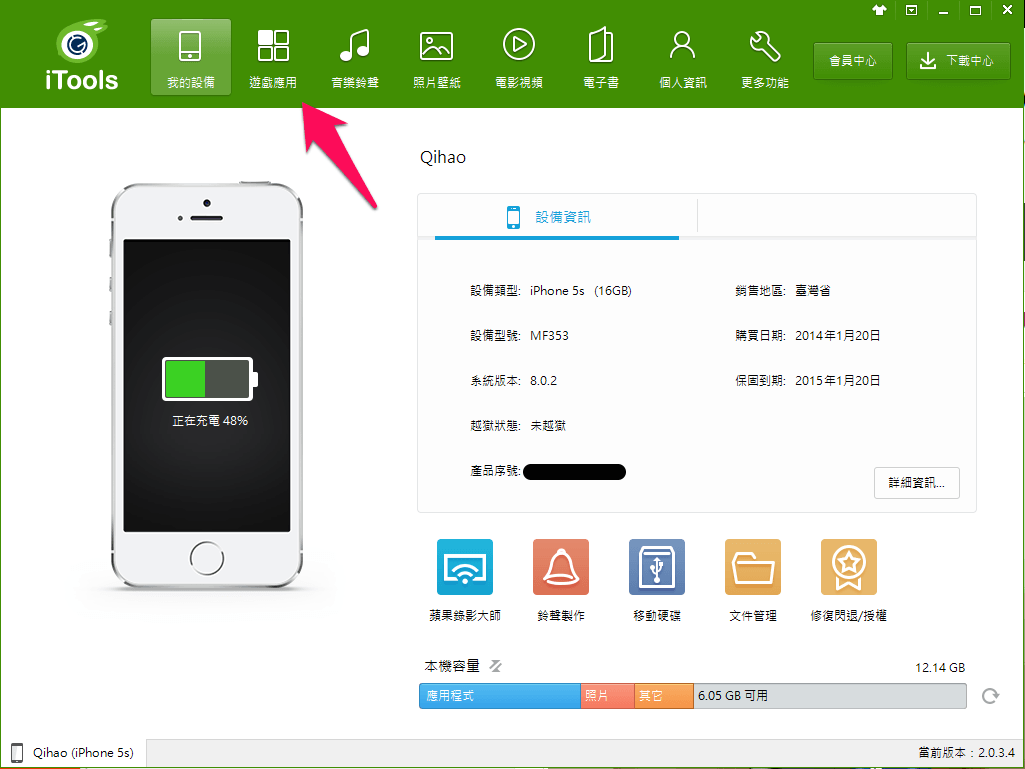Click model number MF353
This screenshot has height=769, width=1025.
pos(549,336)
